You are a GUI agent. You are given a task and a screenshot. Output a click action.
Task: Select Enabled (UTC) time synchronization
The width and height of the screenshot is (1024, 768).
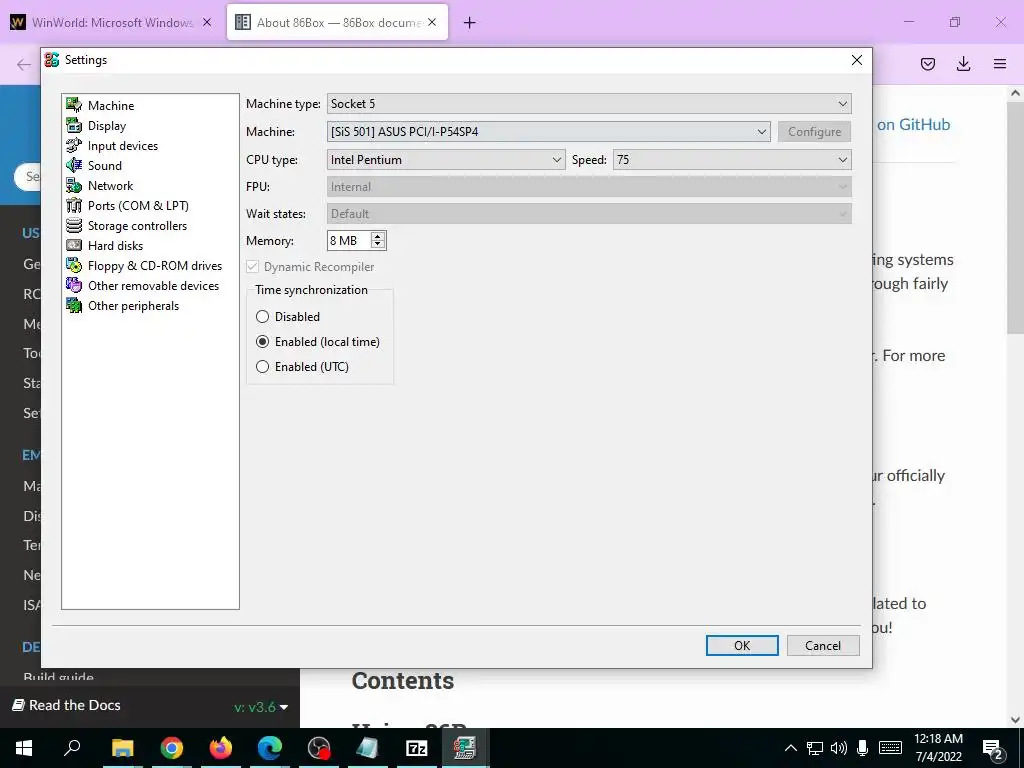(302, 366)
